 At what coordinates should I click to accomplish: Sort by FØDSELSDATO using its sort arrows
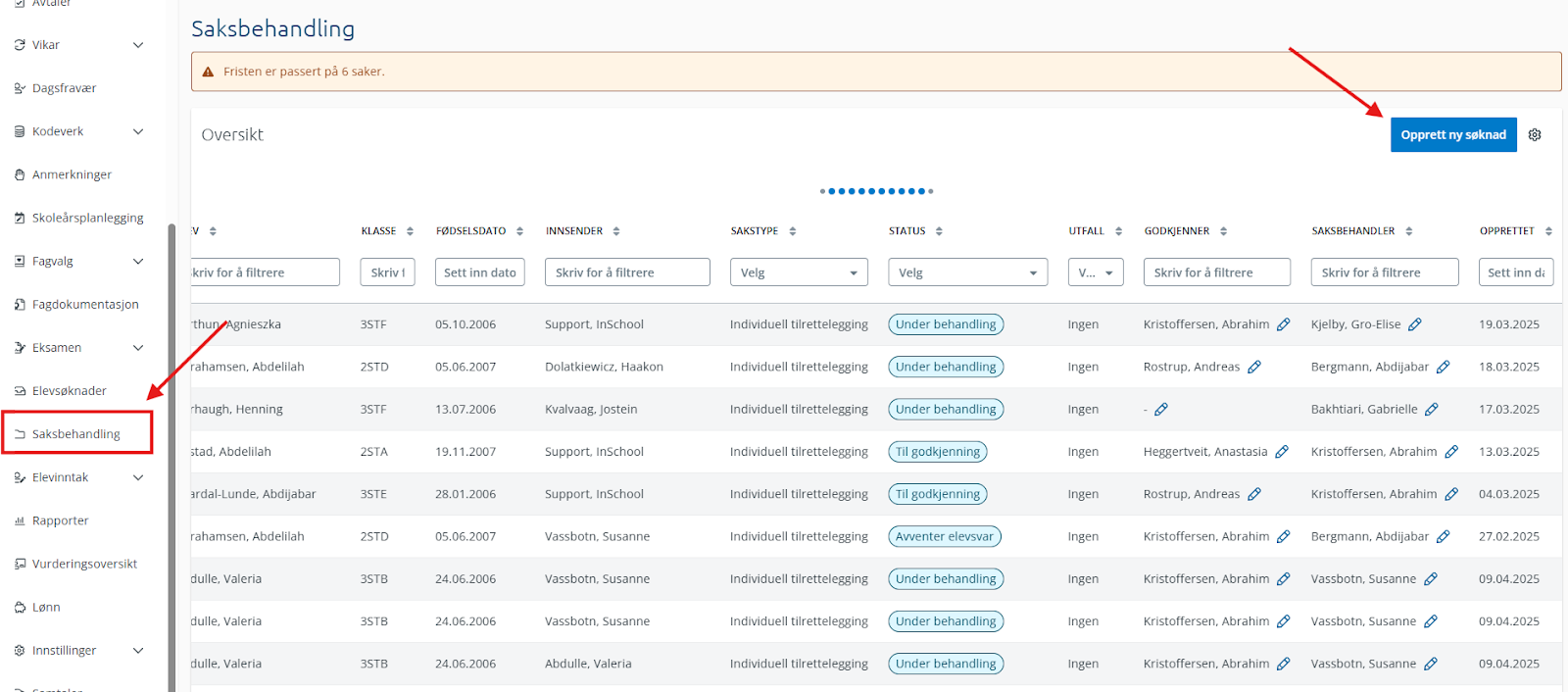(519, 231)
